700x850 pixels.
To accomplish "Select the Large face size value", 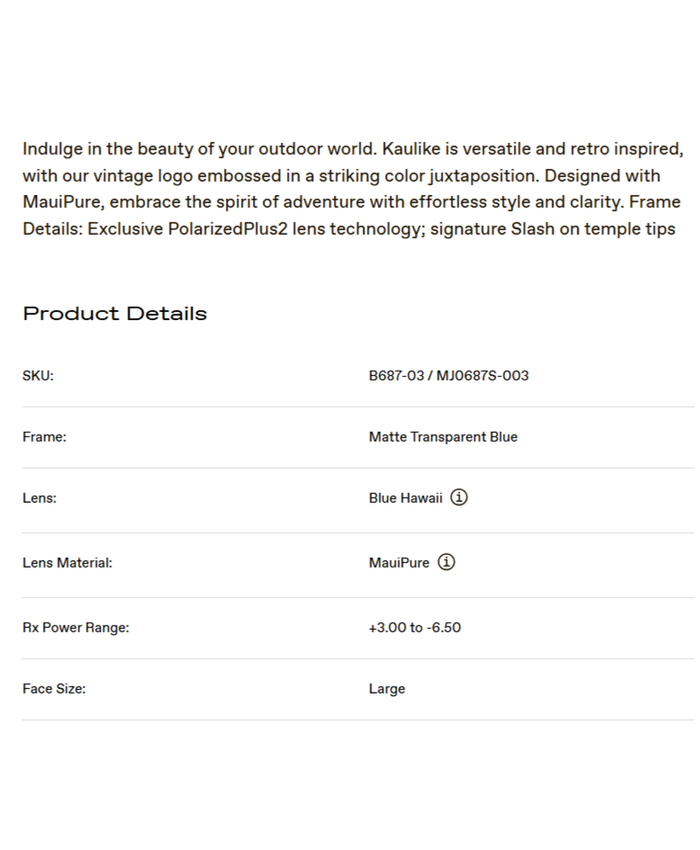I will point(387,689).
